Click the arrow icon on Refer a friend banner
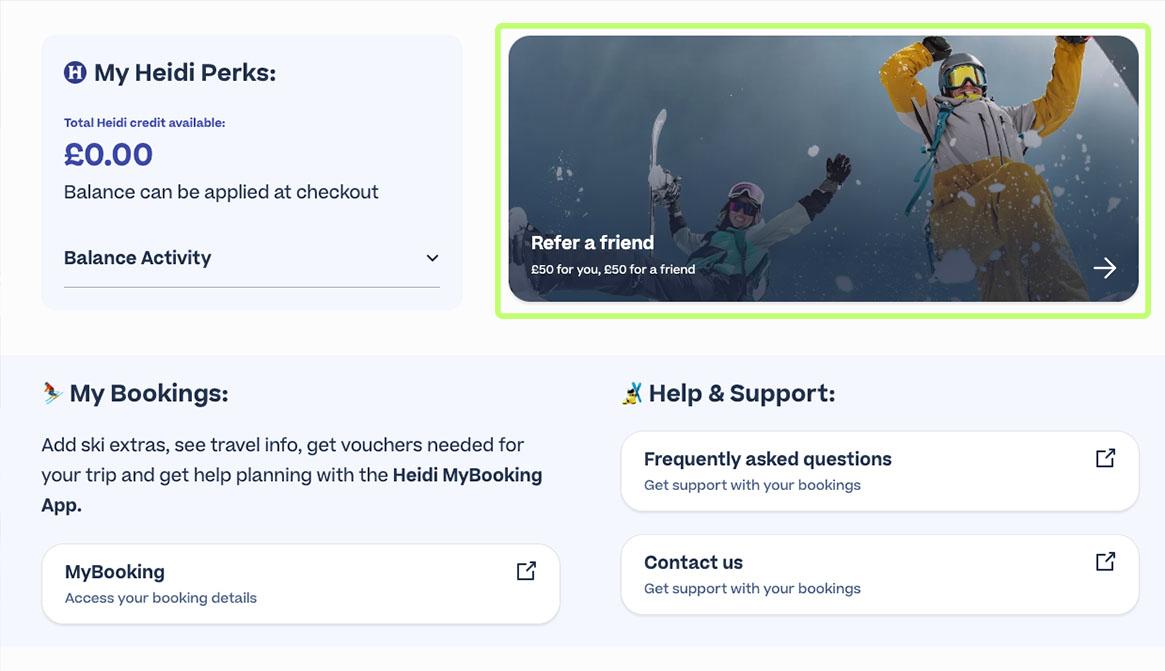 (1104, 268)
